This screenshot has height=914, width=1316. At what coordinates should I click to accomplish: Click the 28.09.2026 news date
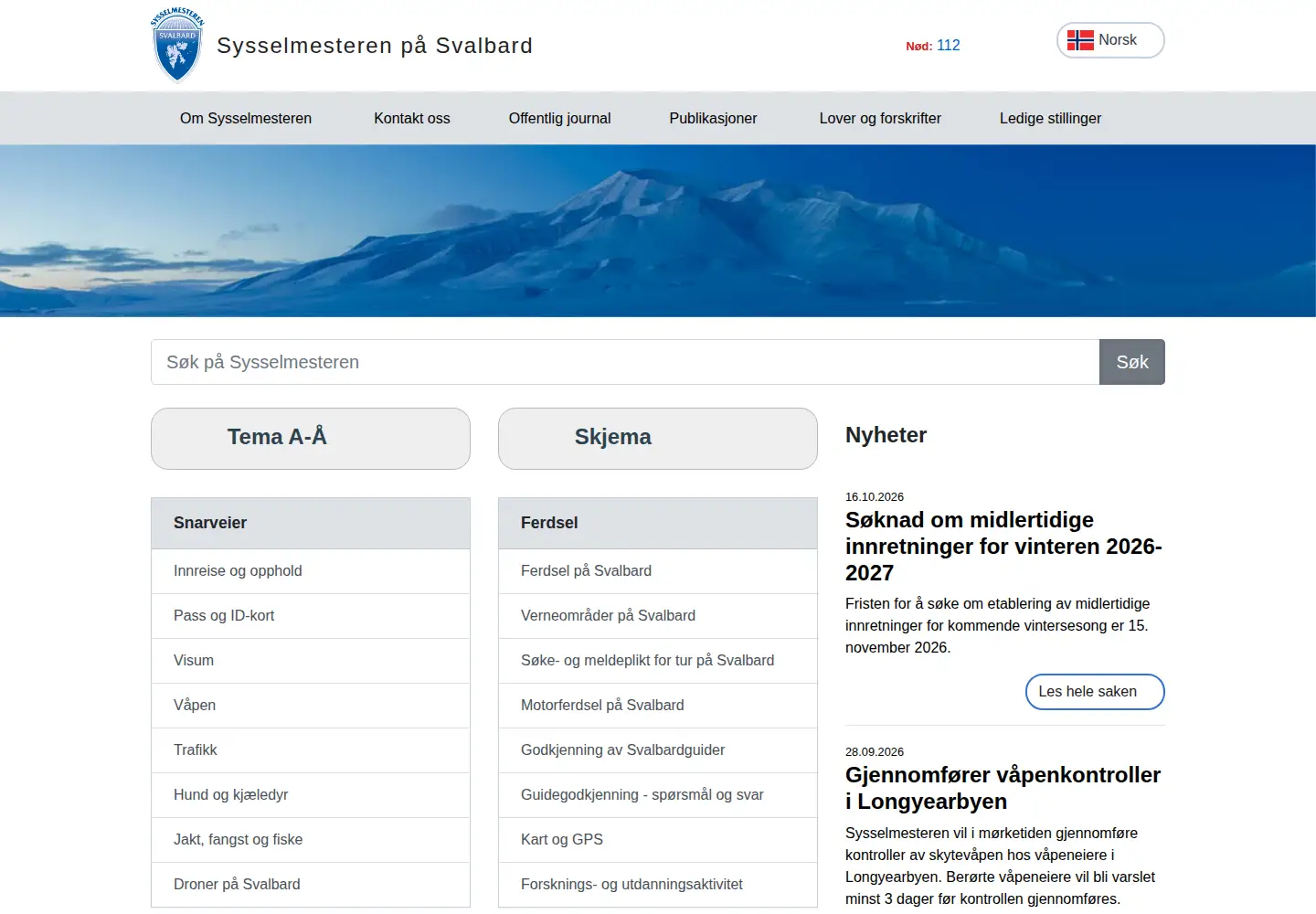point(875,752)
